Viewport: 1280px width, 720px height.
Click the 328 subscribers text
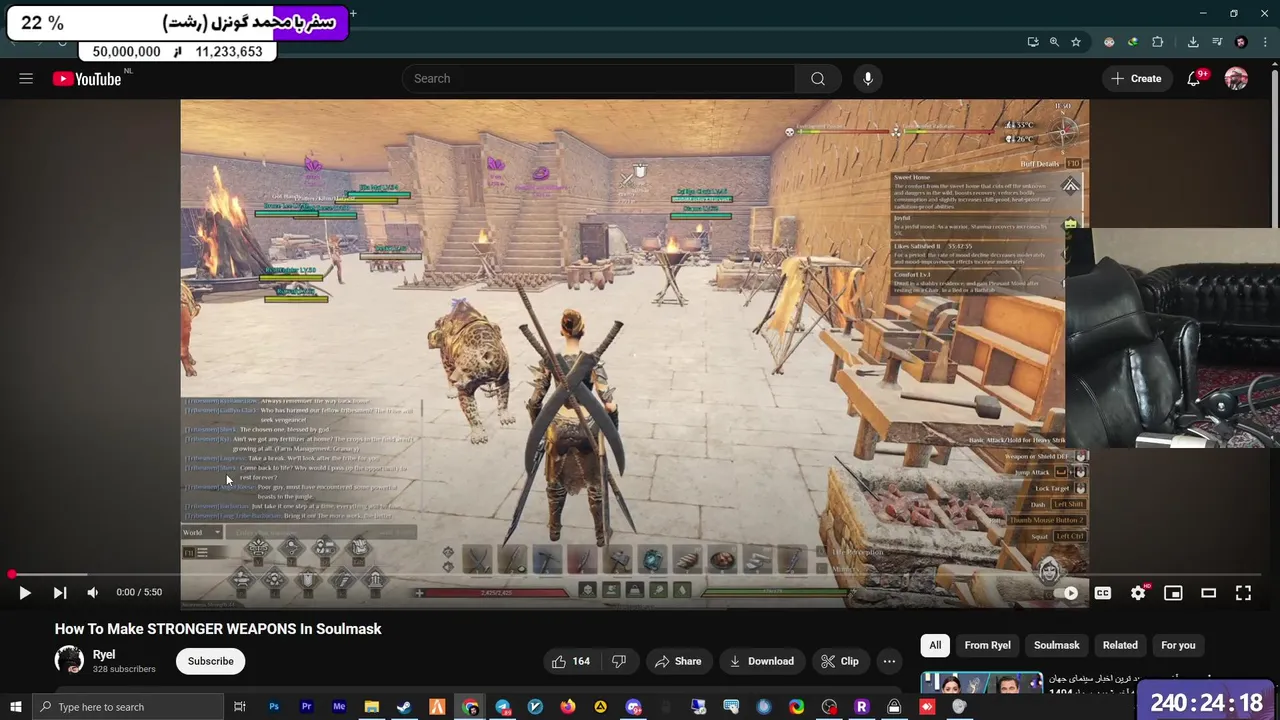(124, 669)
